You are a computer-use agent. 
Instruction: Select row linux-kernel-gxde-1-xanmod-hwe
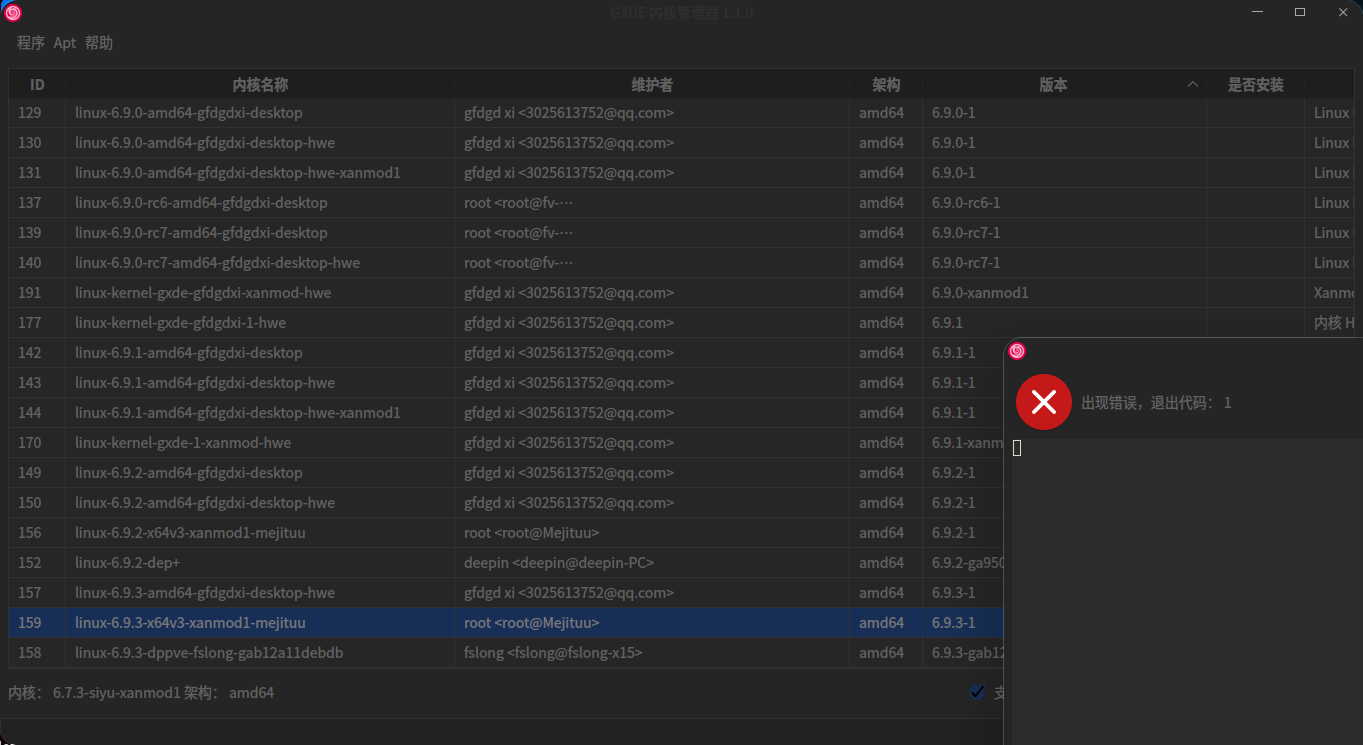click(505, 443)
